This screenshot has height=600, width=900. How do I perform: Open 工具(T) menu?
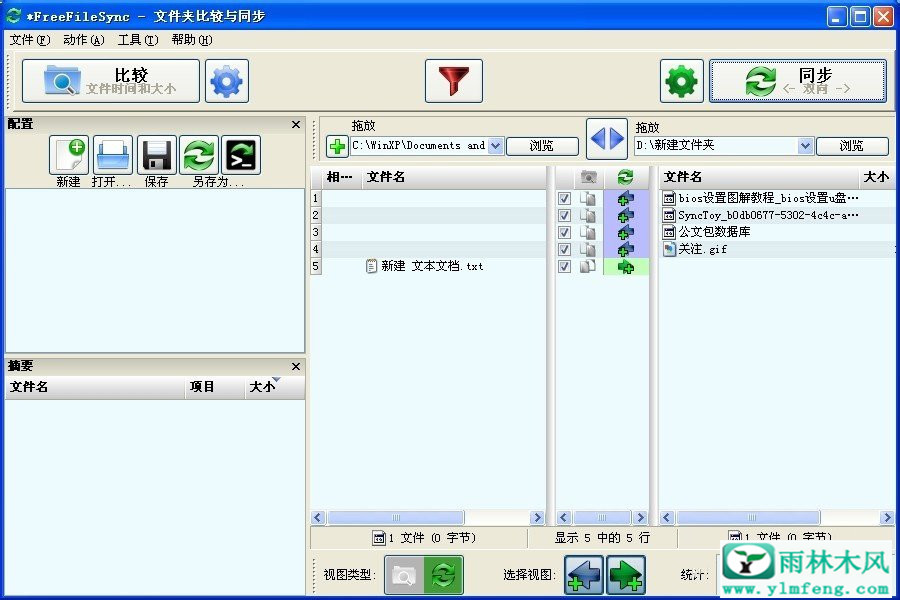click(x=138, y=40)
